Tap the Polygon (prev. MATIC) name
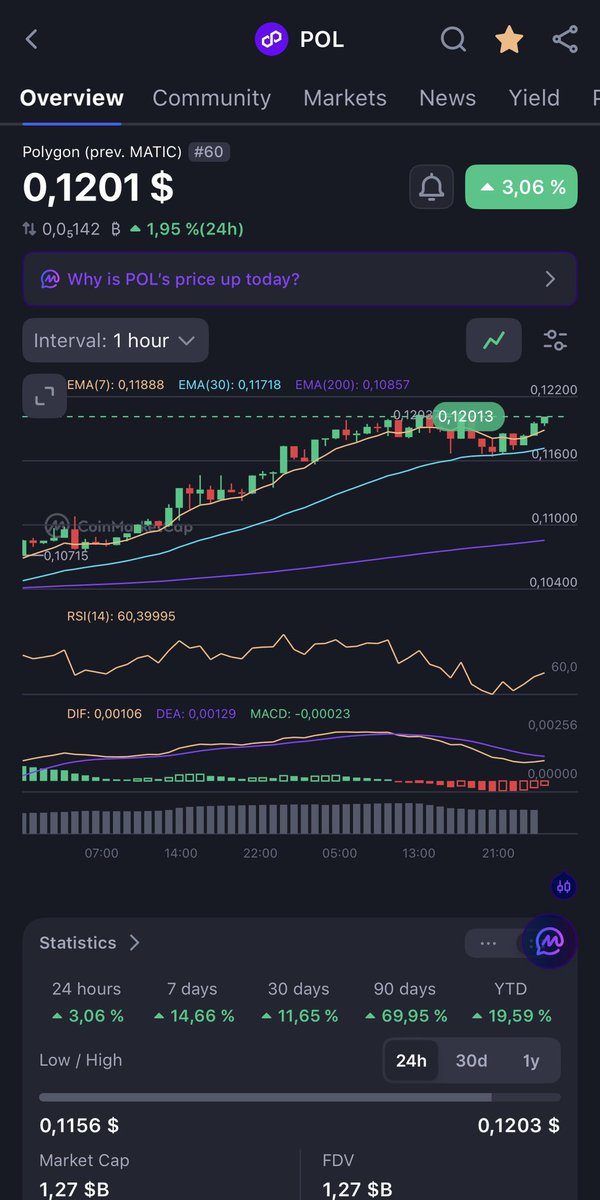Viewport: 600px width, 1200px height. (x=102, y=152)
